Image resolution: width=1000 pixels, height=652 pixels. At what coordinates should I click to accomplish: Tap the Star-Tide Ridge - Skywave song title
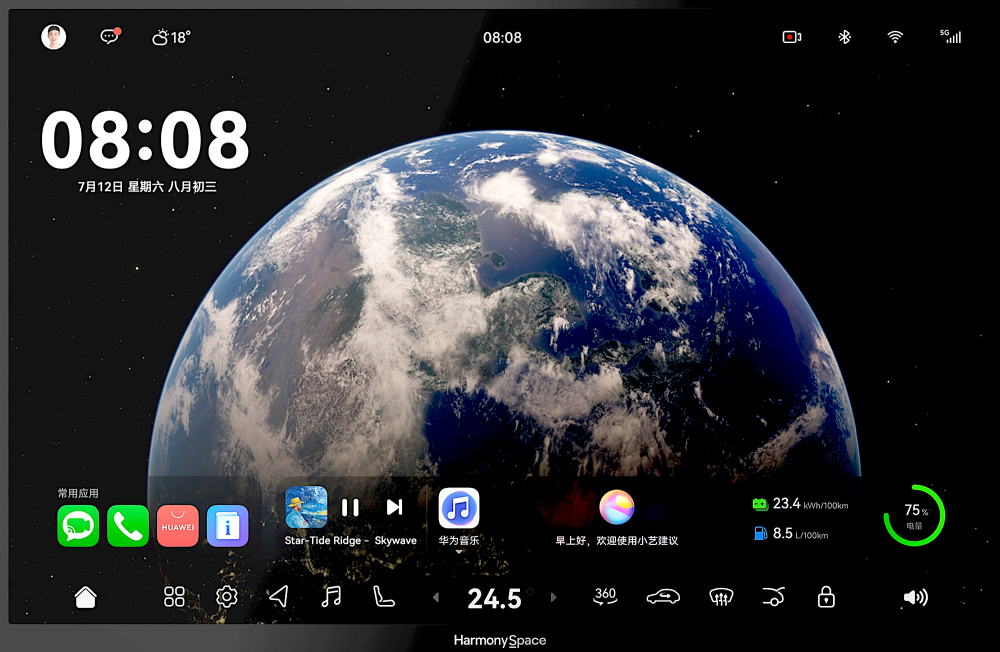[350, 540]
